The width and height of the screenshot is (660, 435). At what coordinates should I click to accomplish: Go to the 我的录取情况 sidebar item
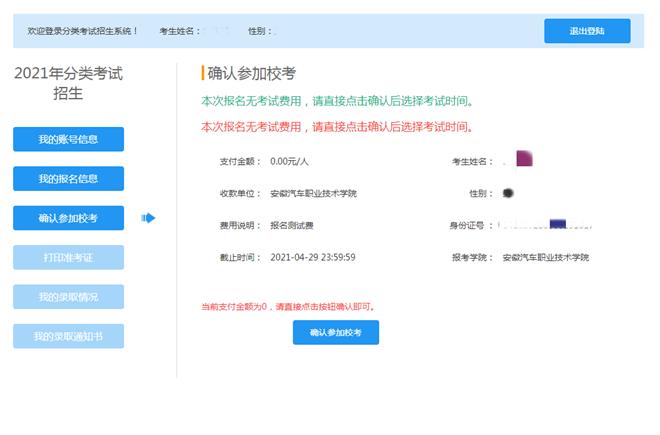pos(68,297)
